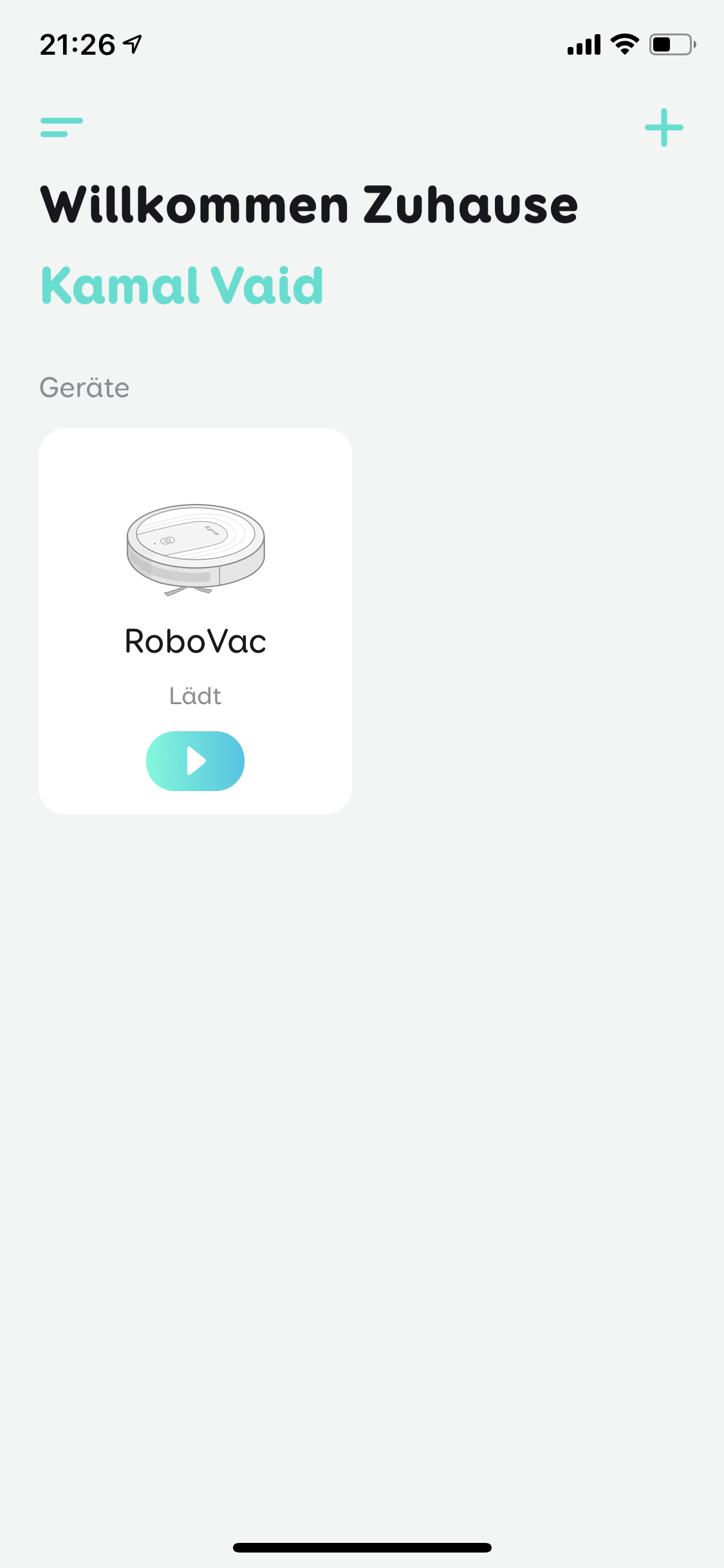The height and width of the screenshot is (1568, 724).
Task: Open the hamburger side menu
Action: [x=62, y=127]
